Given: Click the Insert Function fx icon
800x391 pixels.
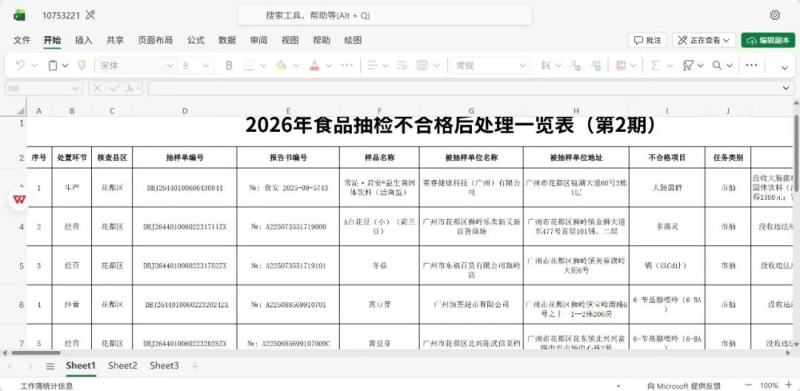Looking at the screenshot, I should point(131,88).
